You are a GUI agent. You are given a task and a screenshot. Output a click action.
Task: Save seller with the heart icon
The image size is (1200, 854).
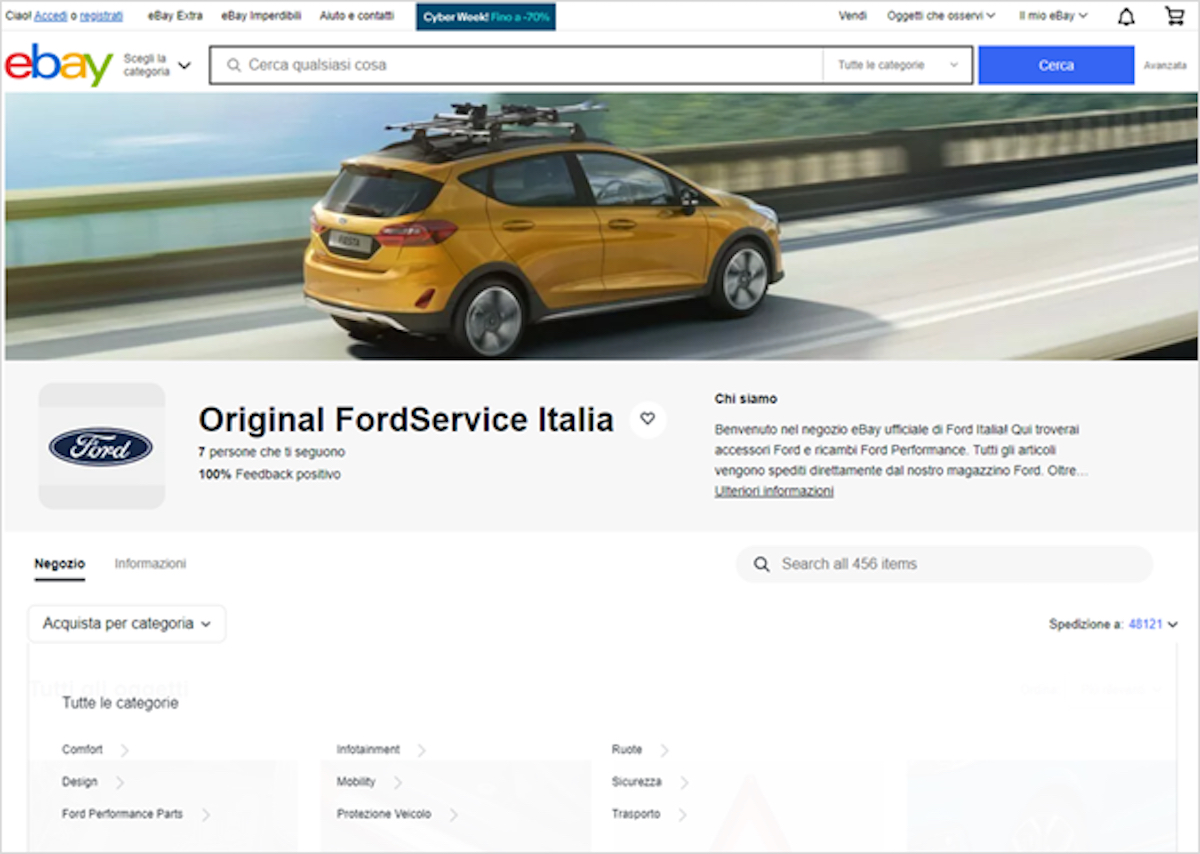coord(648,419)
